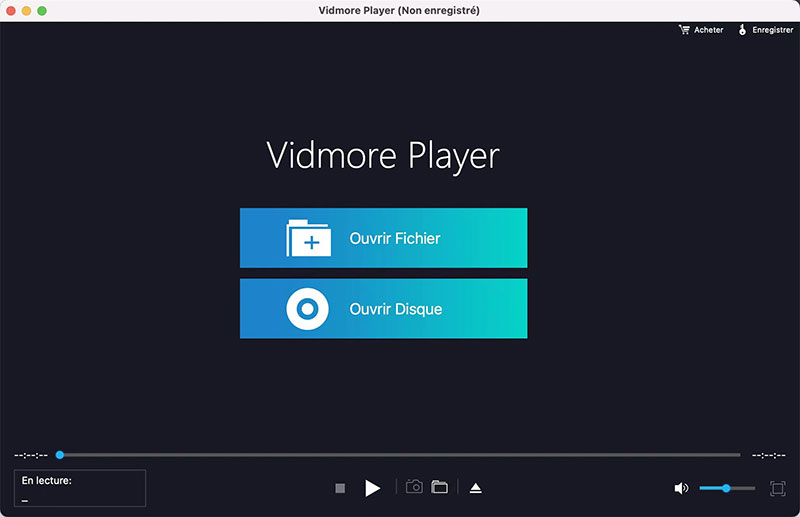Mute audio with the speaker icon
The height and width of the screenshot is (517, 800).
pos(681,488)
